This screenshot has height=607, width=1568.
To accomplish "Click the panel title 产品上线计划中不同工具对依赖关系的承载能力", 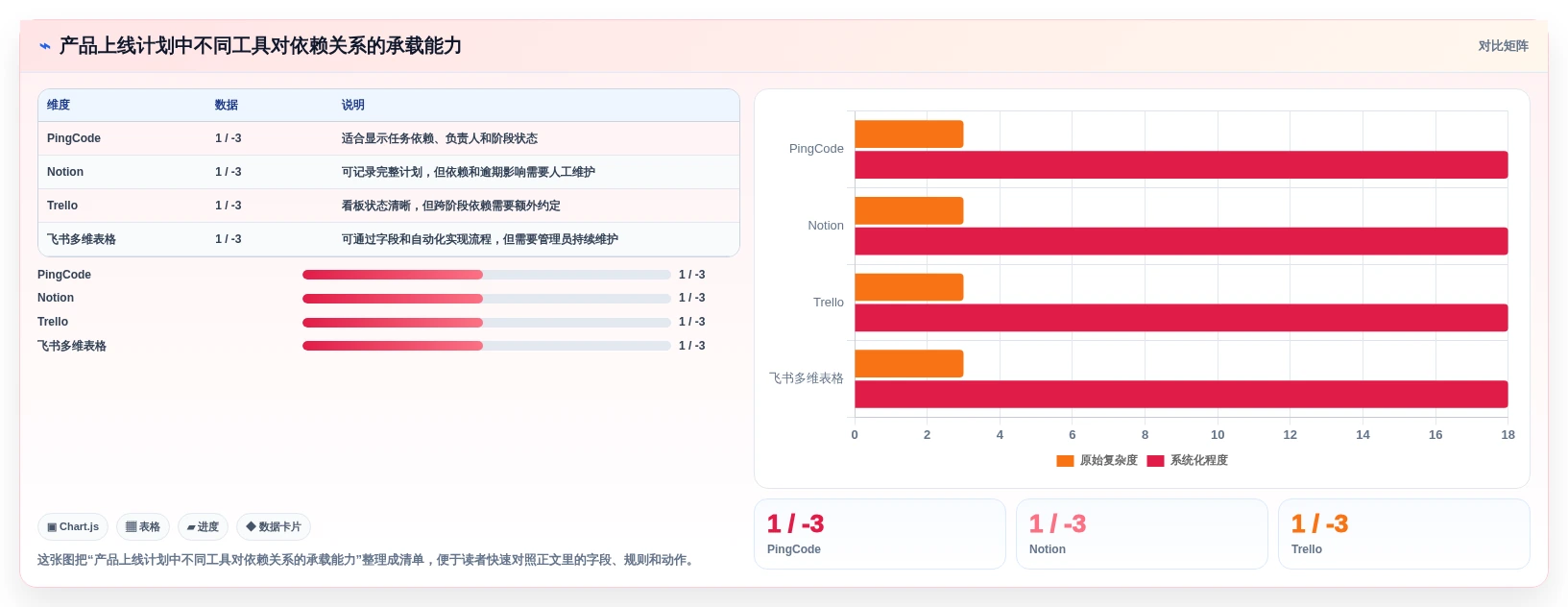I will (260, 46).
